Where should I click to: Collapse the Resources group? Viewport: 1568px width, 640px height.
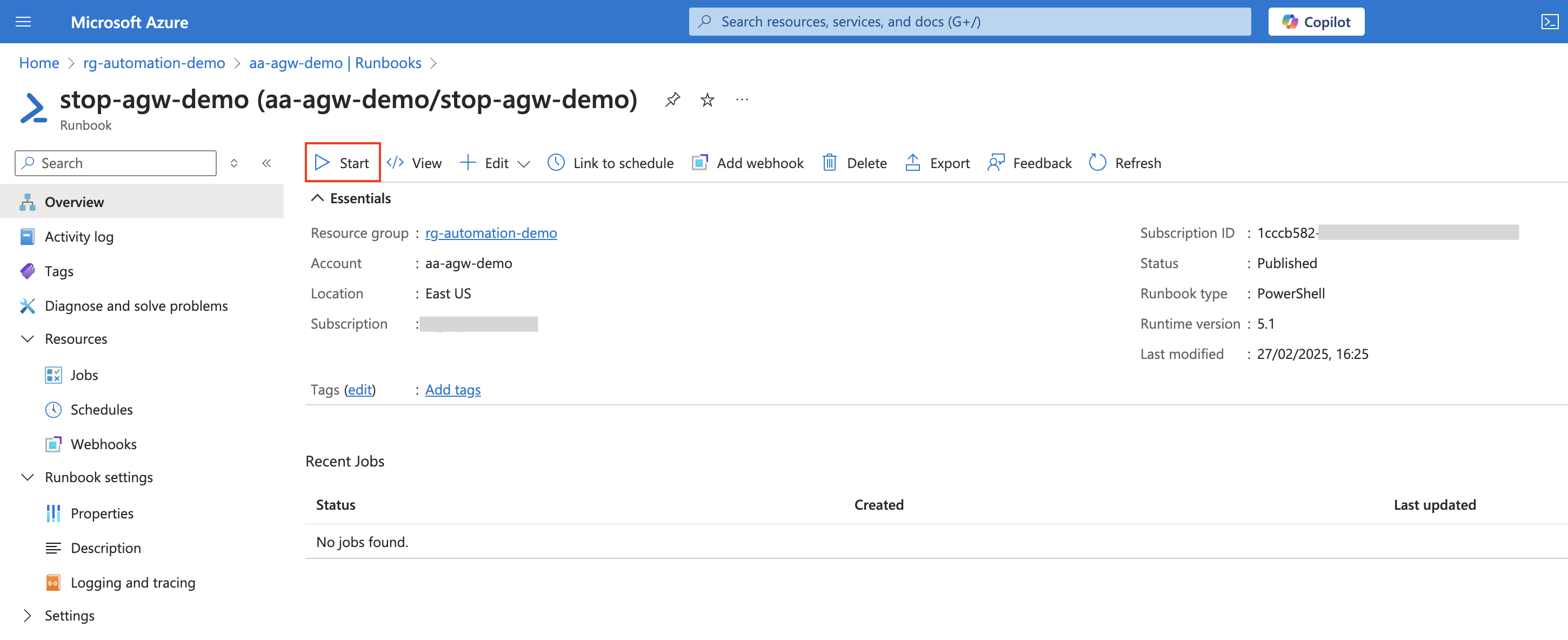(28, 339)
